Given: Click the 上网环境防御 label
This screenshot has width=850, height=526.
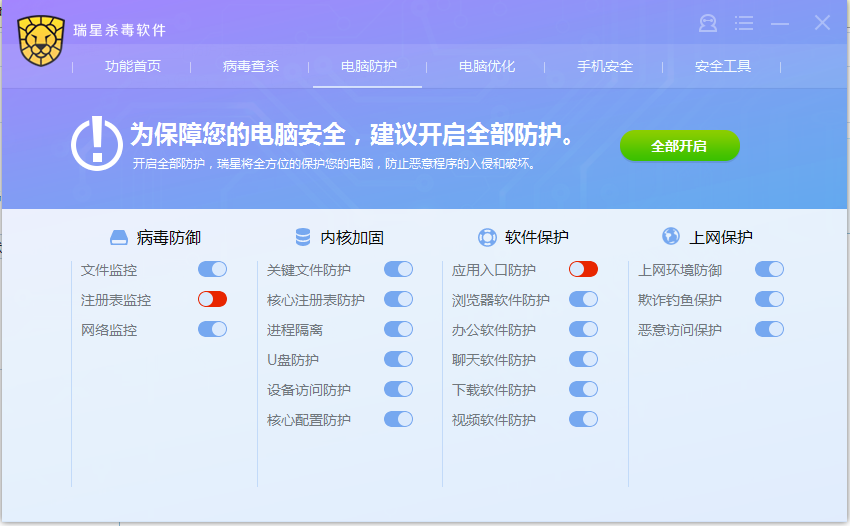Looking at the screenshot, I should [680, 270].
